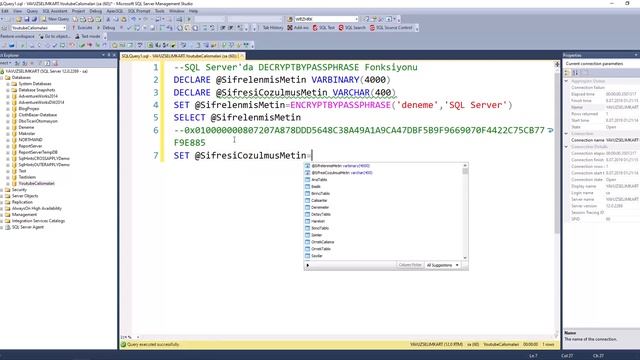Select the Integration Services Catalogs folder
The image size is (640, 360).
pos(38,221)
